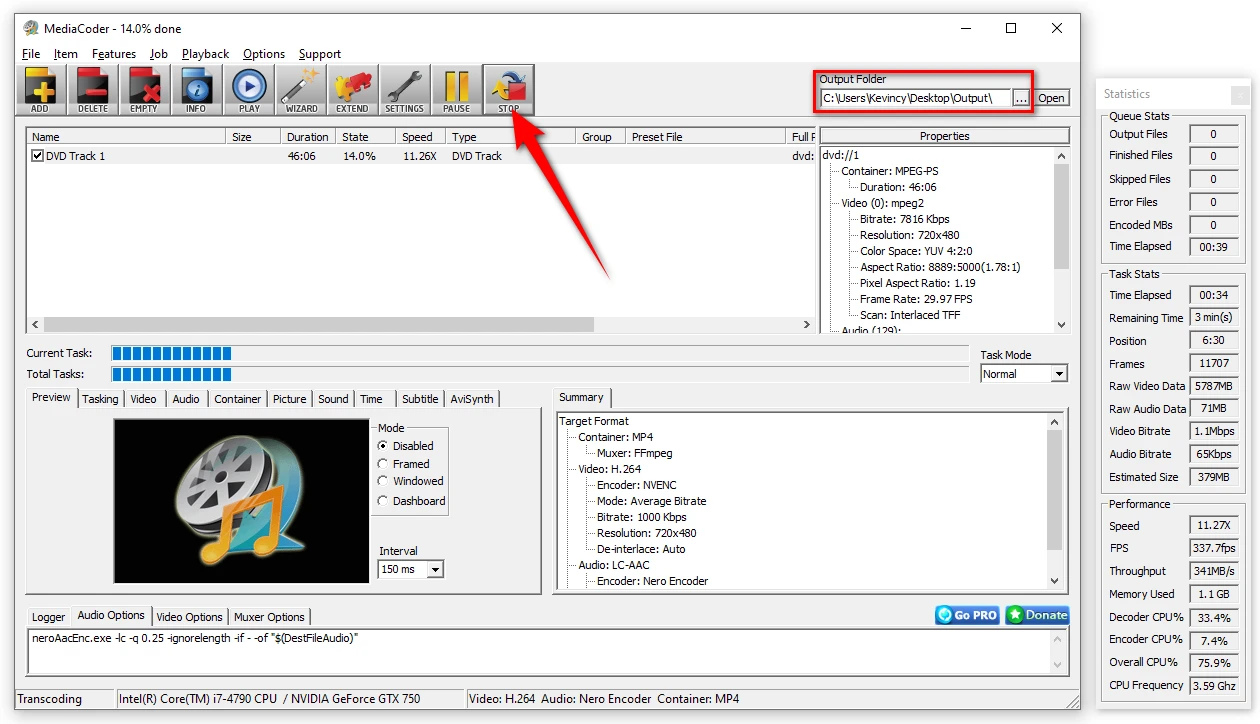Click the Properties panel header
This screenshot has width=1260, height=724.
pyautogui.click(x=944, y=136)
